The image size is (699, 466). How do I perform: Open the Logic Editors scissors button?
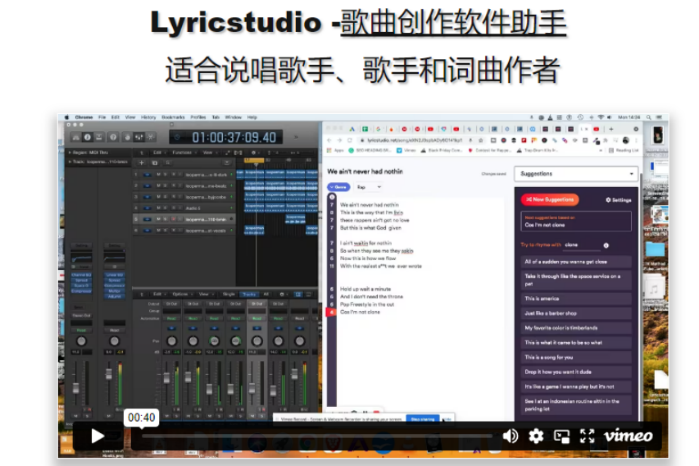tap(150, 137)
